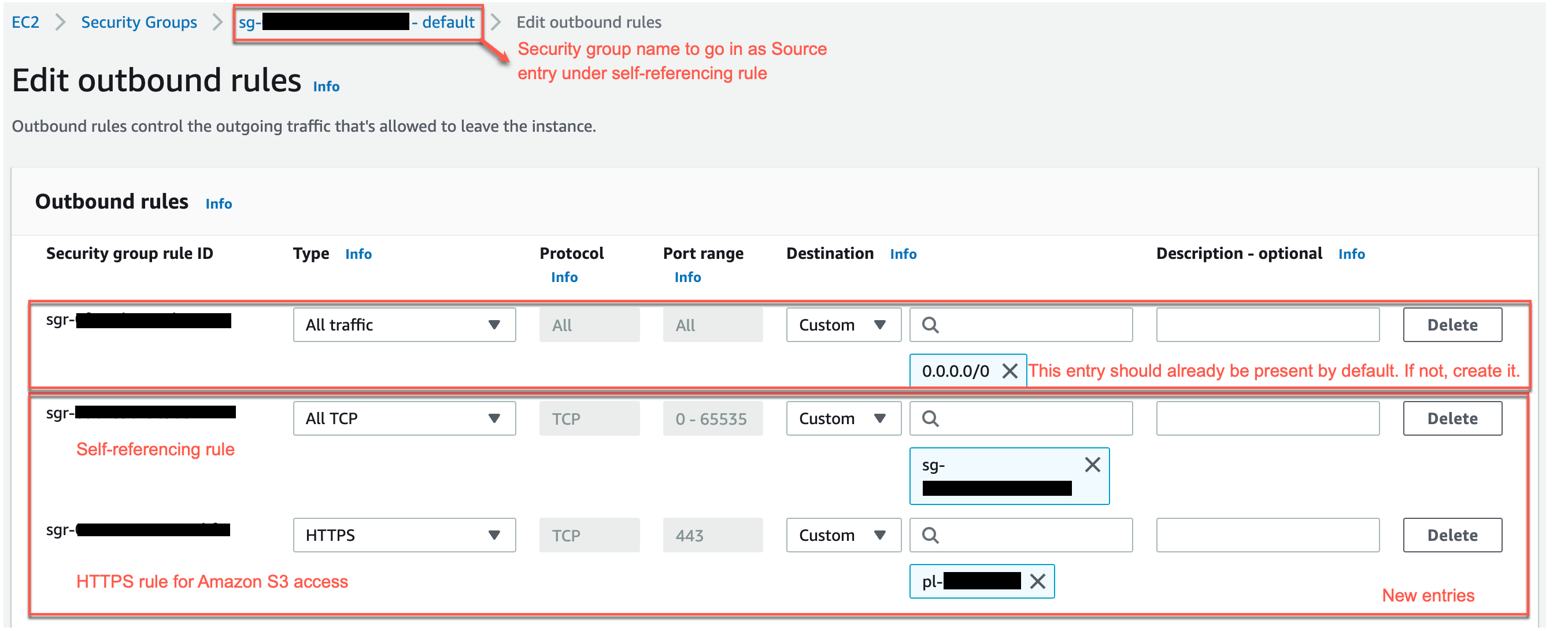1568x631 pixels.
Task: Open the All traffic type dropdown
Action: point(404,325)
